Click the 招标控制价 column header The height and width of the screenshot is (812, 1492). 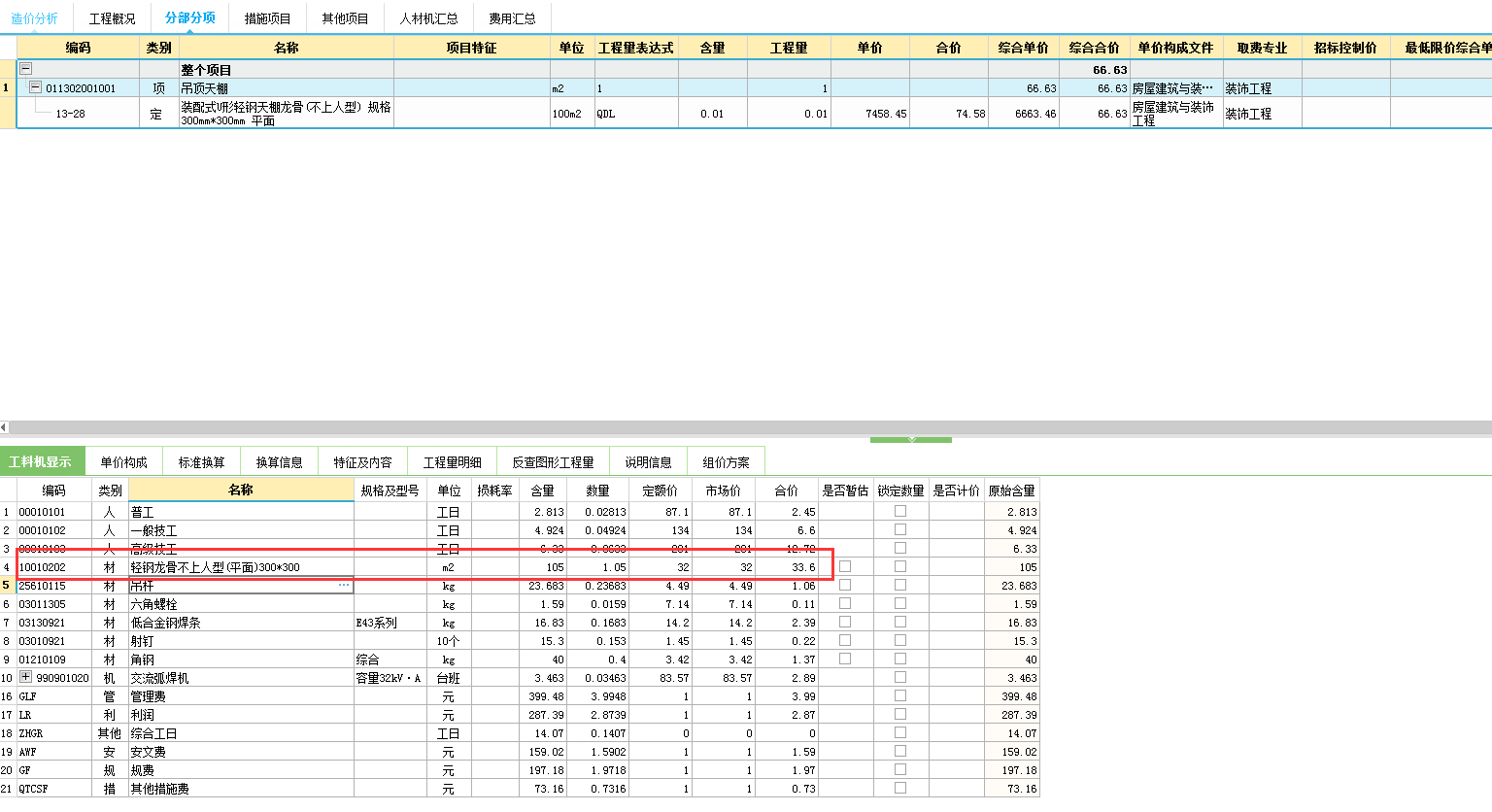(1345, 48)
